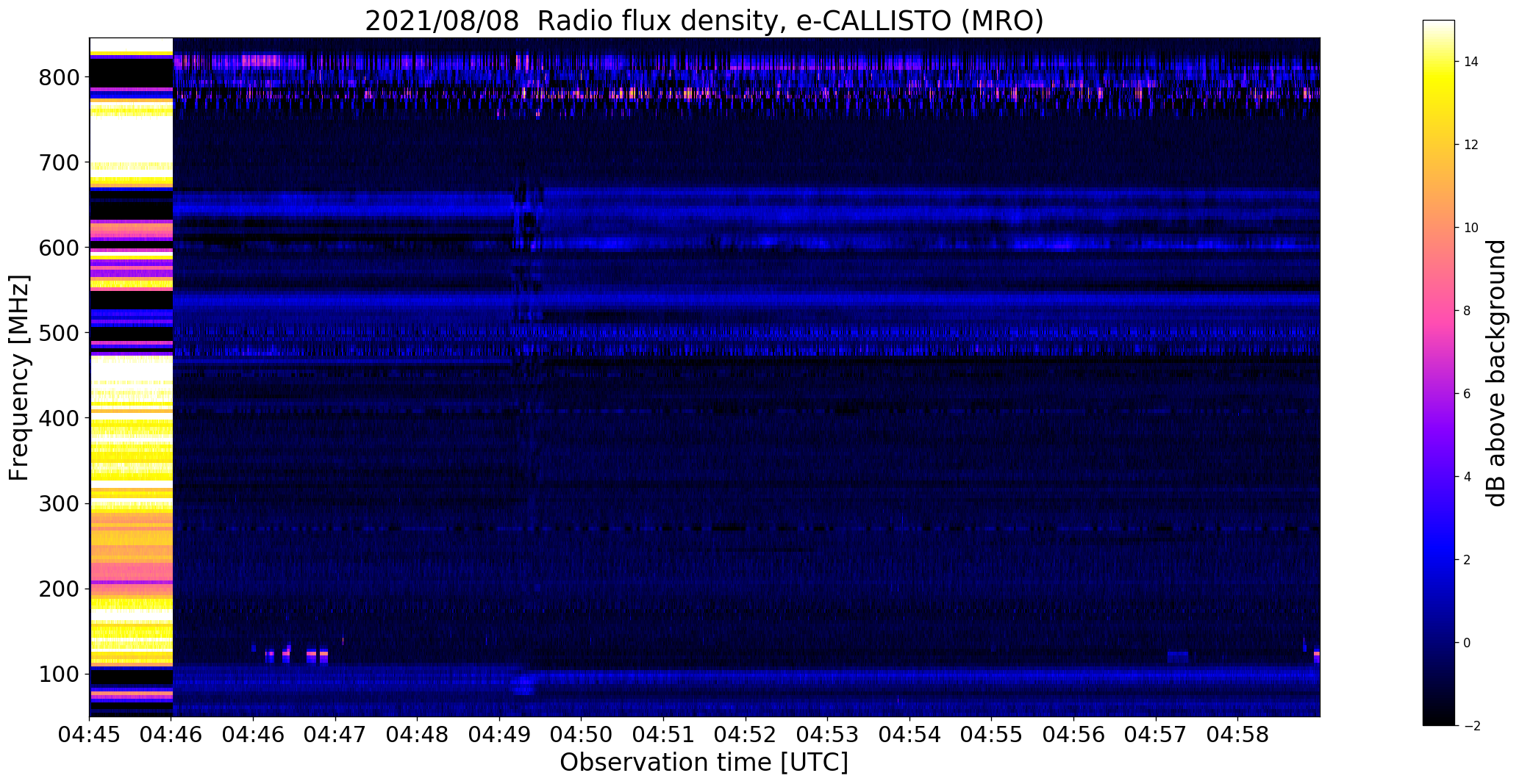Click the 04:53 tick label on the time axis

827,733
